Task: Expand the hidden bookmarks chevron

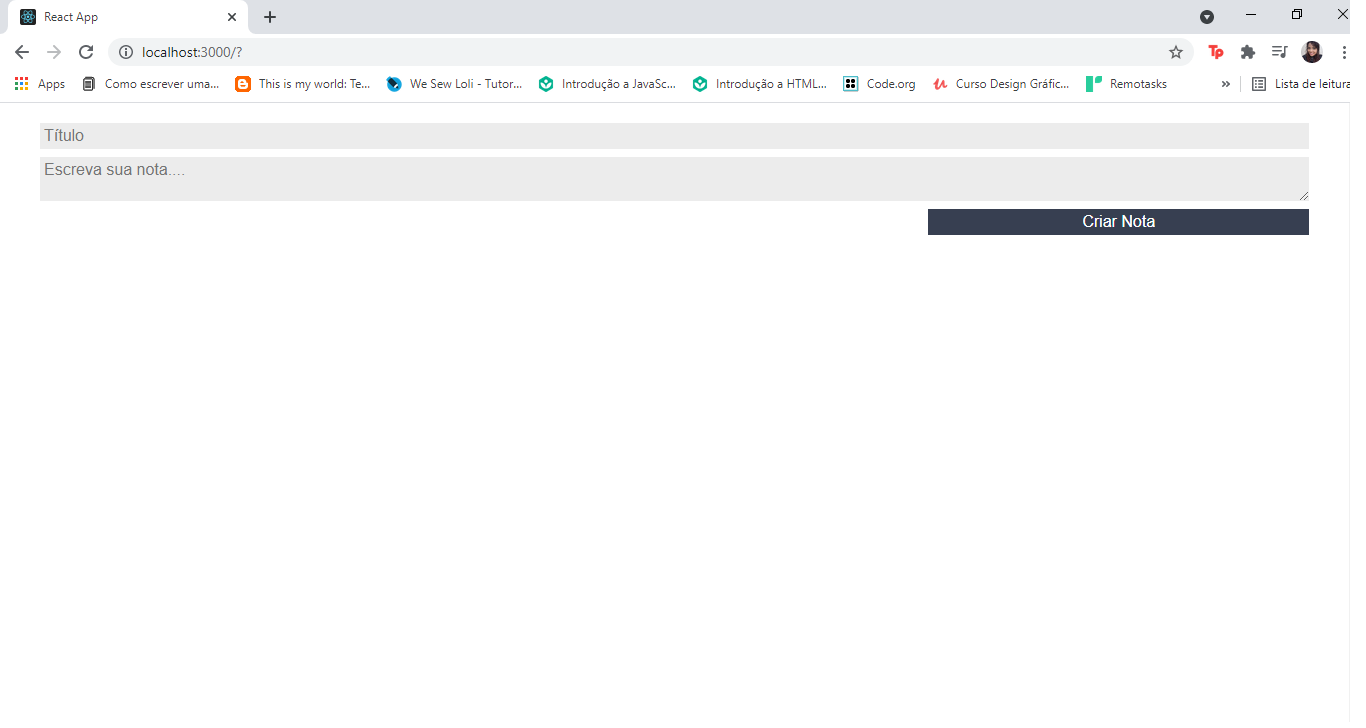Action: pos(1226,84)
